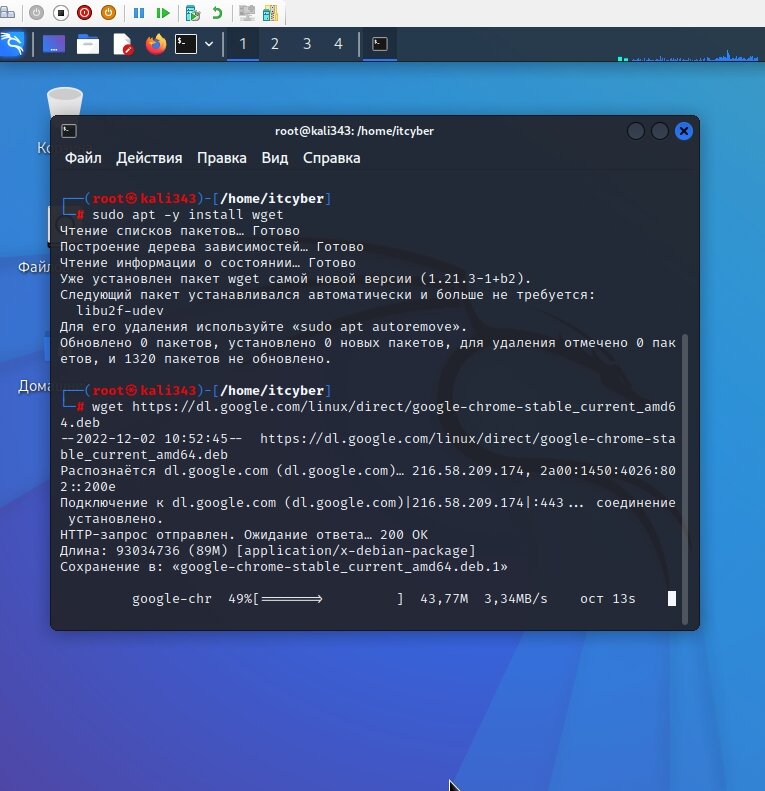Click the black square stop VM button
The height and width of the screenshot is (791, 765).
point(61,13)
